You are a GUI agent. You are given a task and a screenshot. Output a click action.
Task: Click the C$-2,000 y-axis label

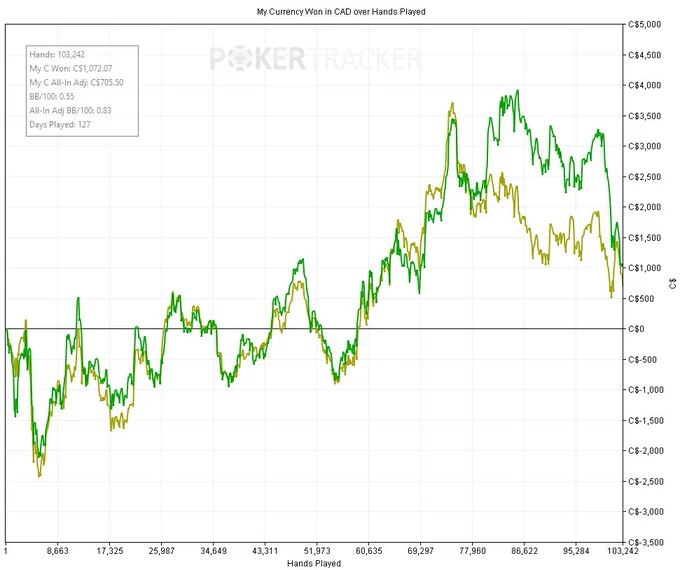click(646, 451)
